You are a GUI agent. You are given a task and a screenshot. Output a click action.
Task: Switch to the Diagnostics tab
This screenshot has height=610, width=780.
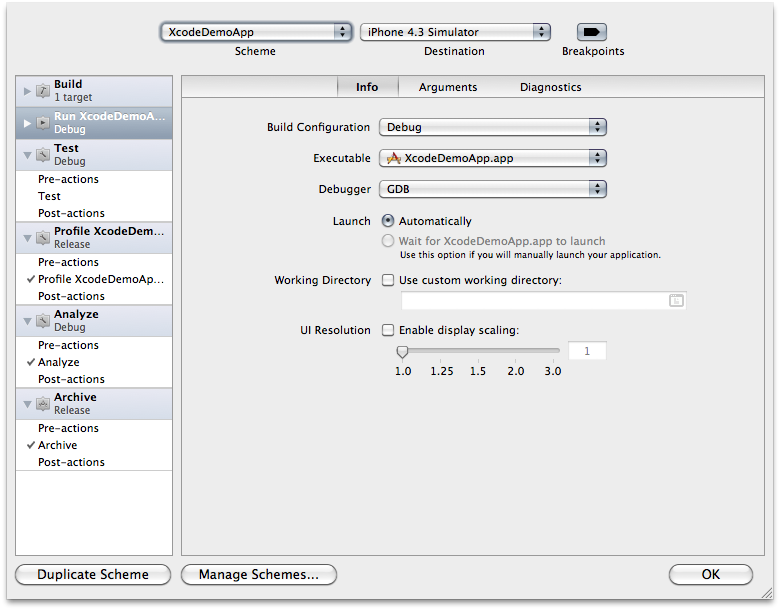(550, 87)
